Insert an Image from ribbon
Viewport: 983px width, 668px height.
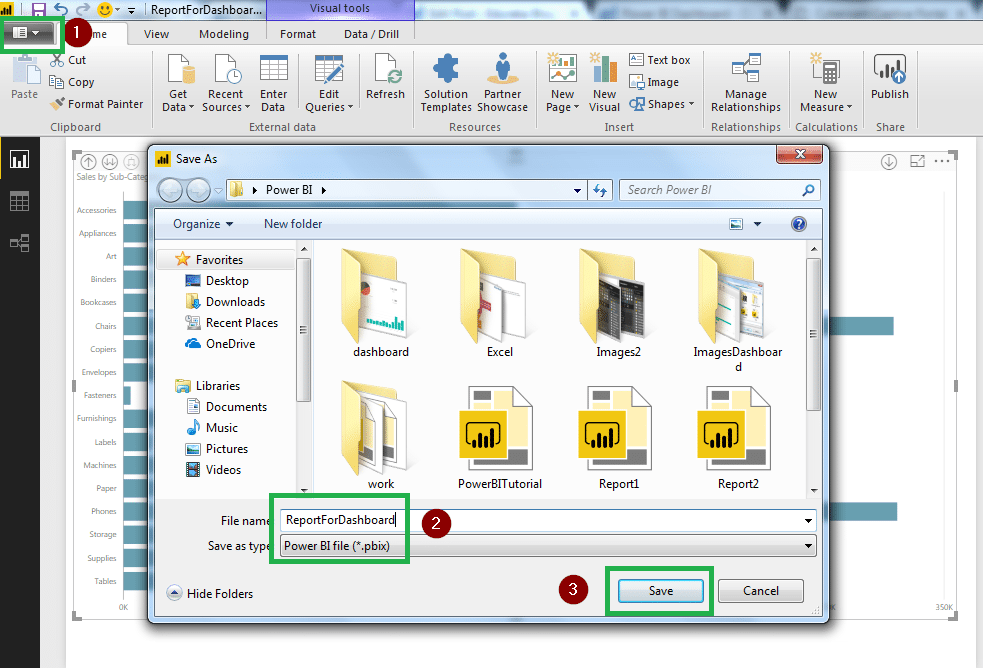coord(654,82)
